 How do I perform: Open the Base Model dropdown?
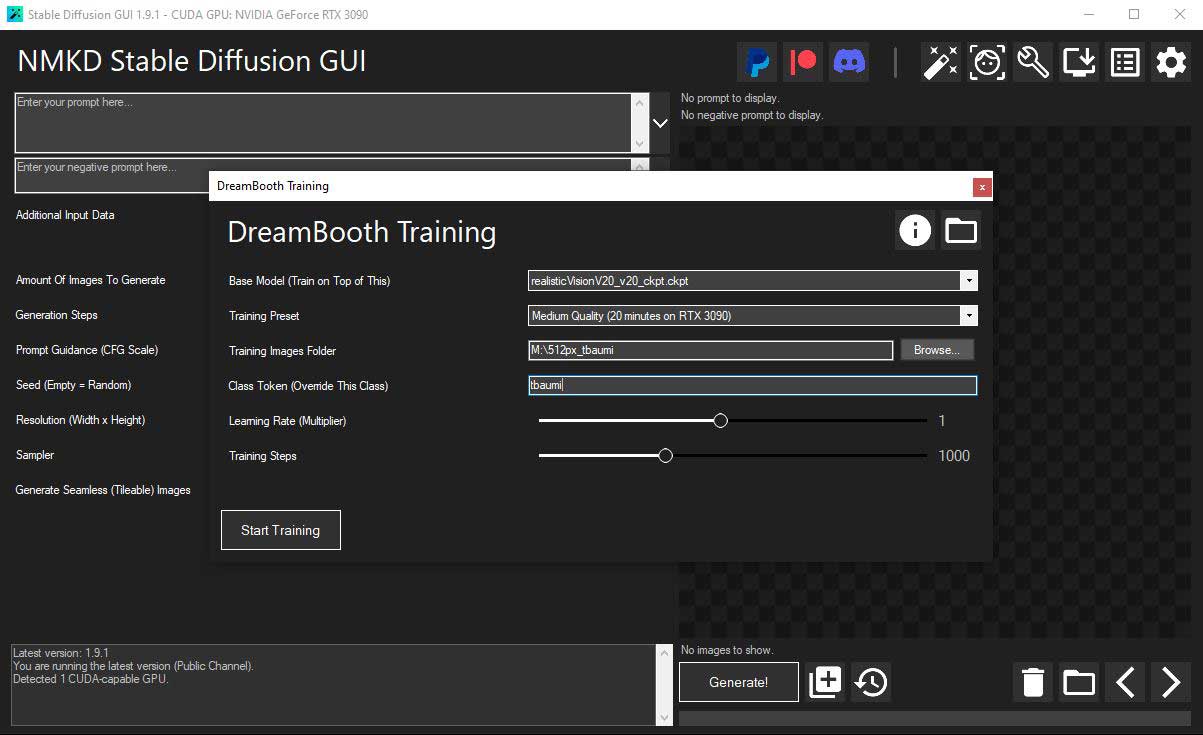[968, 281]
